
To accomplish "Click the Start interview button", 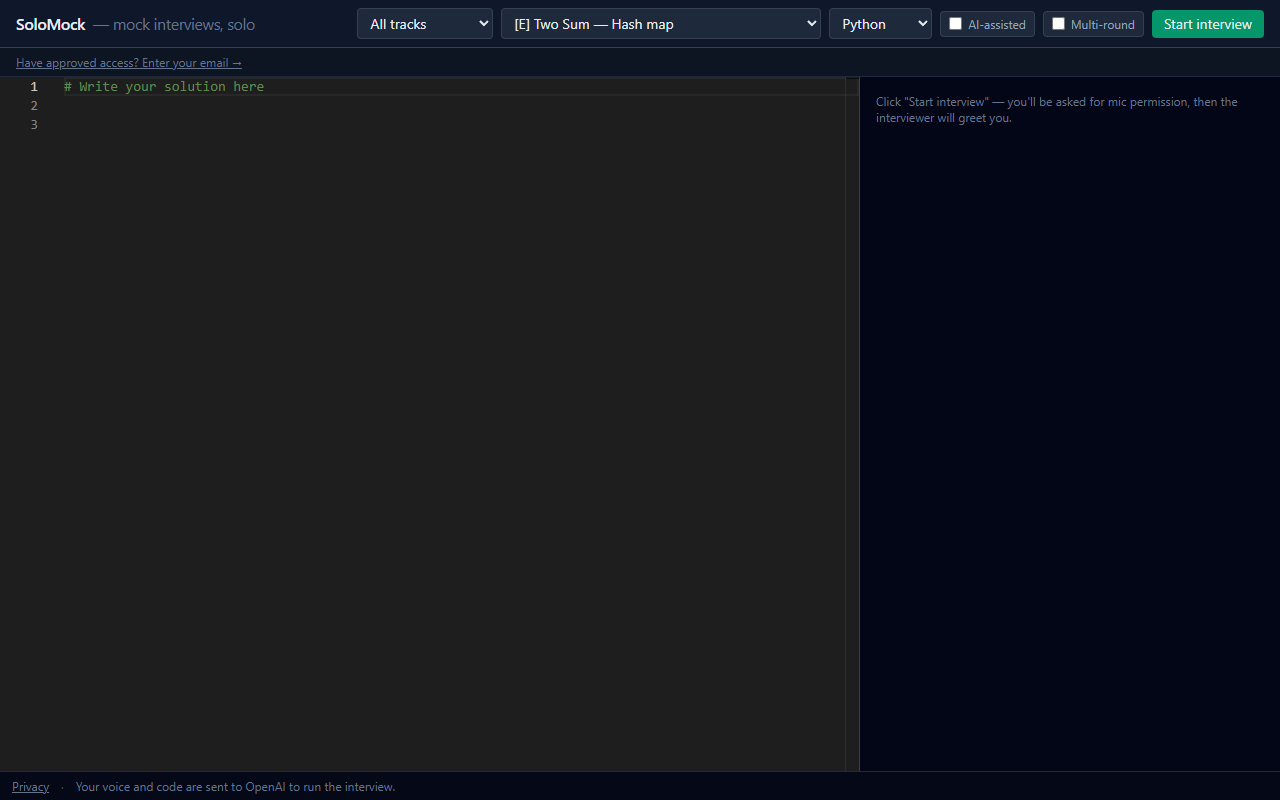I will click(1208, 24).
